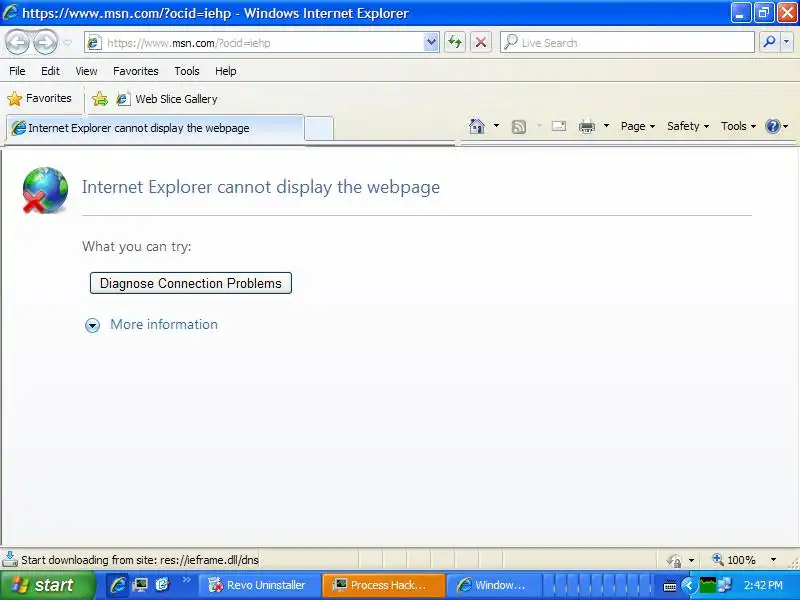
Task: Switch to Windows Internet Explorer taskbar button
Action: [493, 585]
